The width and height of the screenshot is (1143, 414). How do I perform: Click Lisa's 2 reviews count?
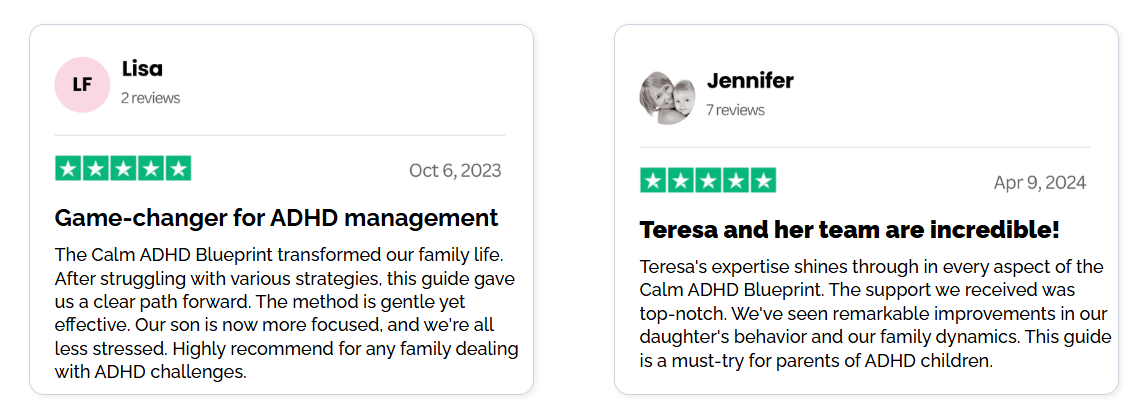(150, 98)
